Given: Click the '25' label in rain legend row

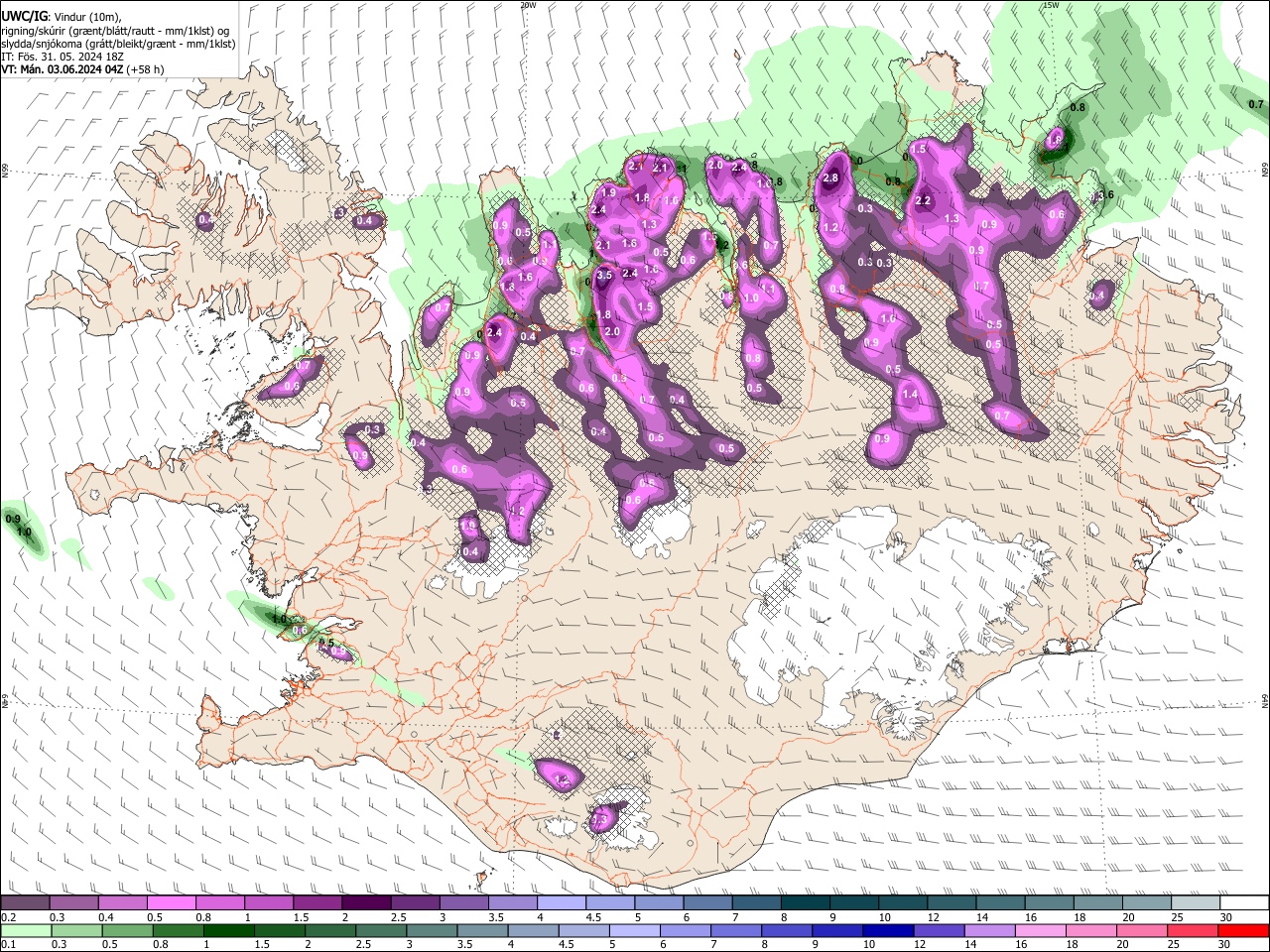Looking at the screenshot, I should click(x=1176, y=944).
